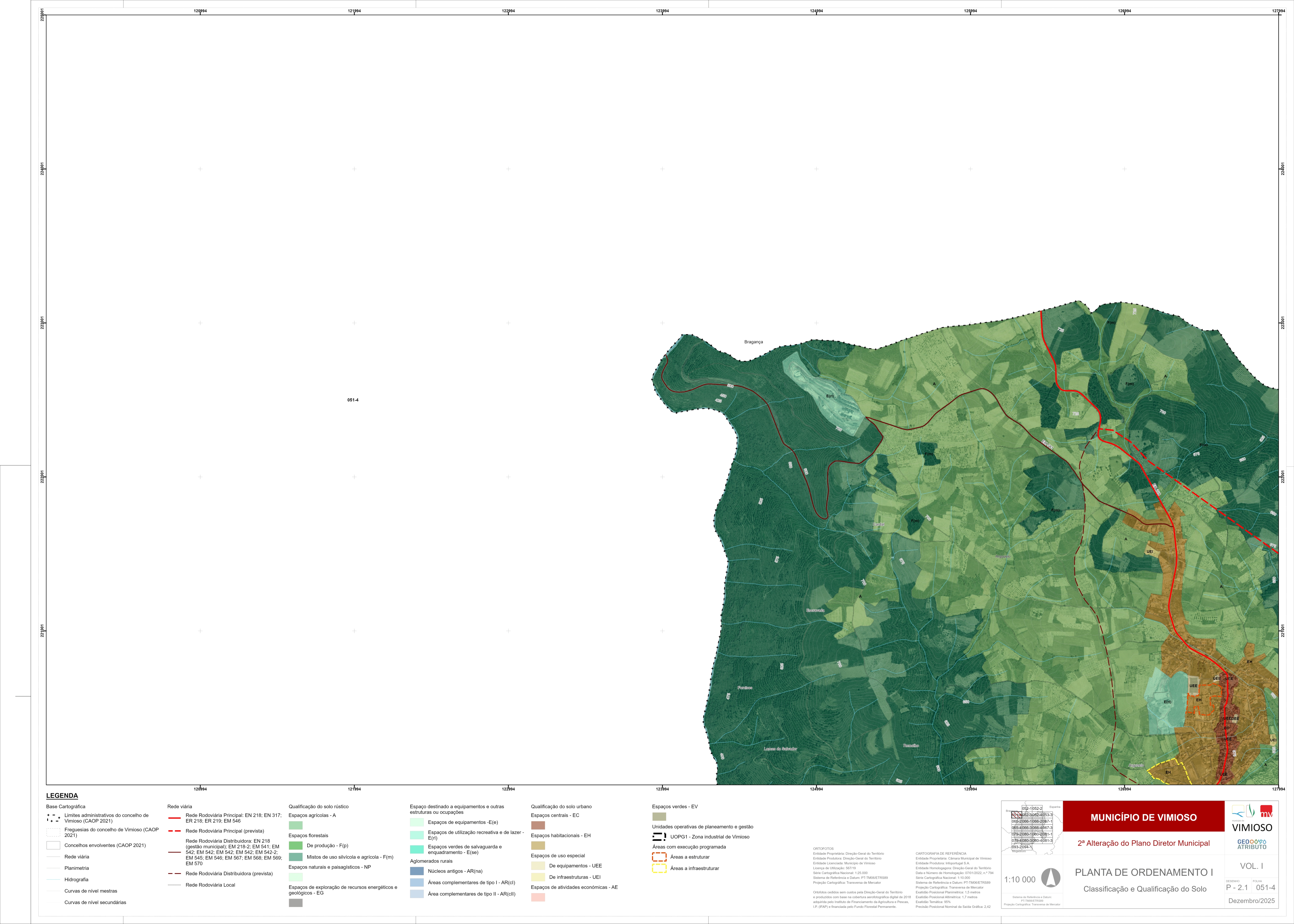Click the red Rede Rodoviária Principal line symbol
This screenshot has height=924, width=1294.
(x=175, y=818)
